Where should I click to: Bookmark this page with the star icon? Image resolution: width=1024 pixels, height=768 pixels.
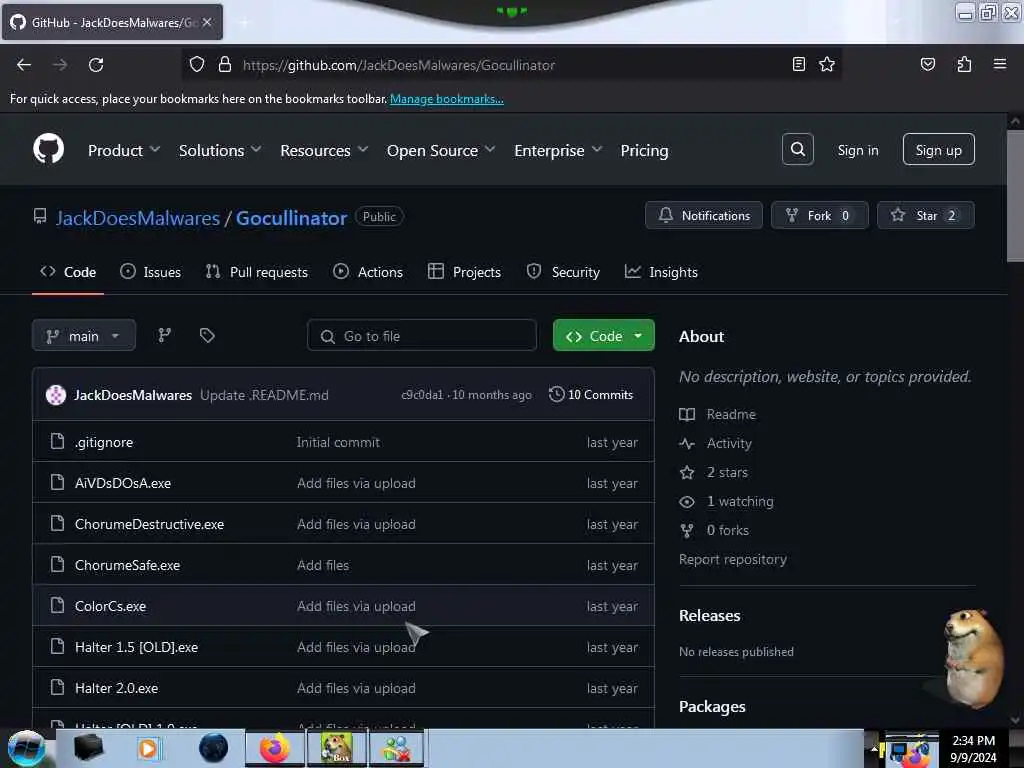point(827,64)
